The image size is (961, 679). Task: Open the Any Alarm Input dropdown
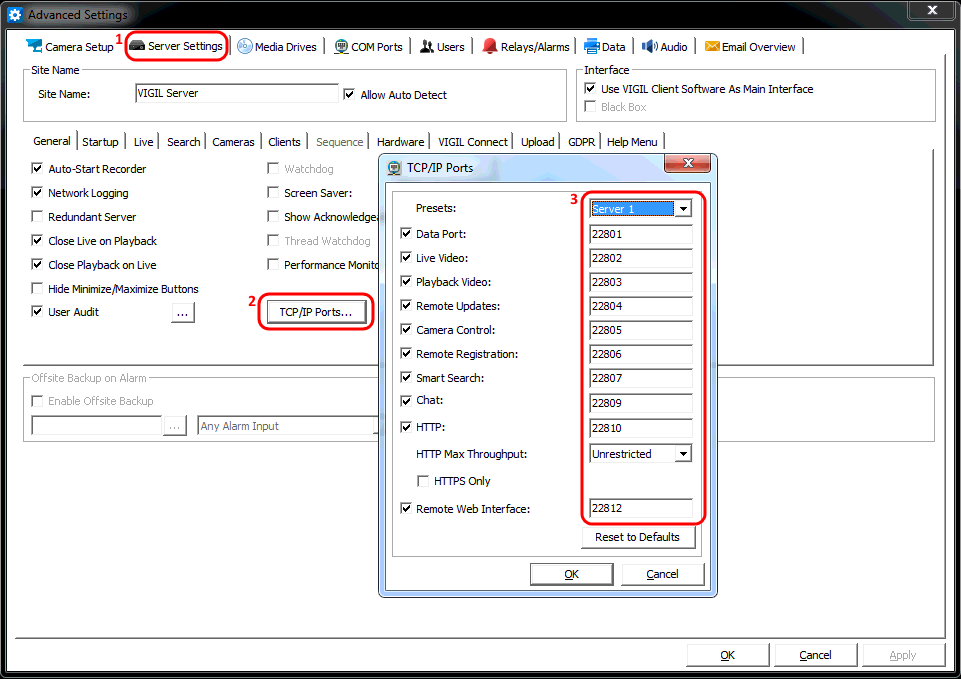tap(288, 426)
